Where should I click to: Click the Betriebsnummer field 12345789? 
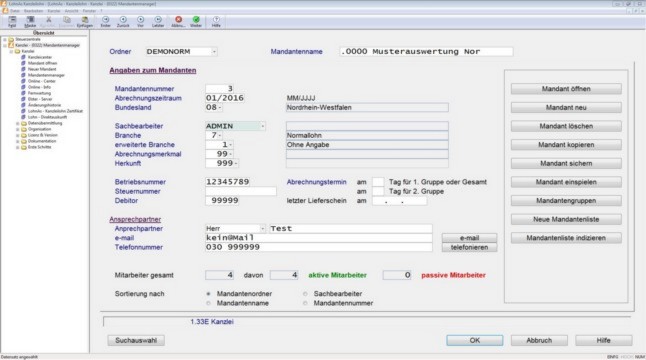point(227,182)
